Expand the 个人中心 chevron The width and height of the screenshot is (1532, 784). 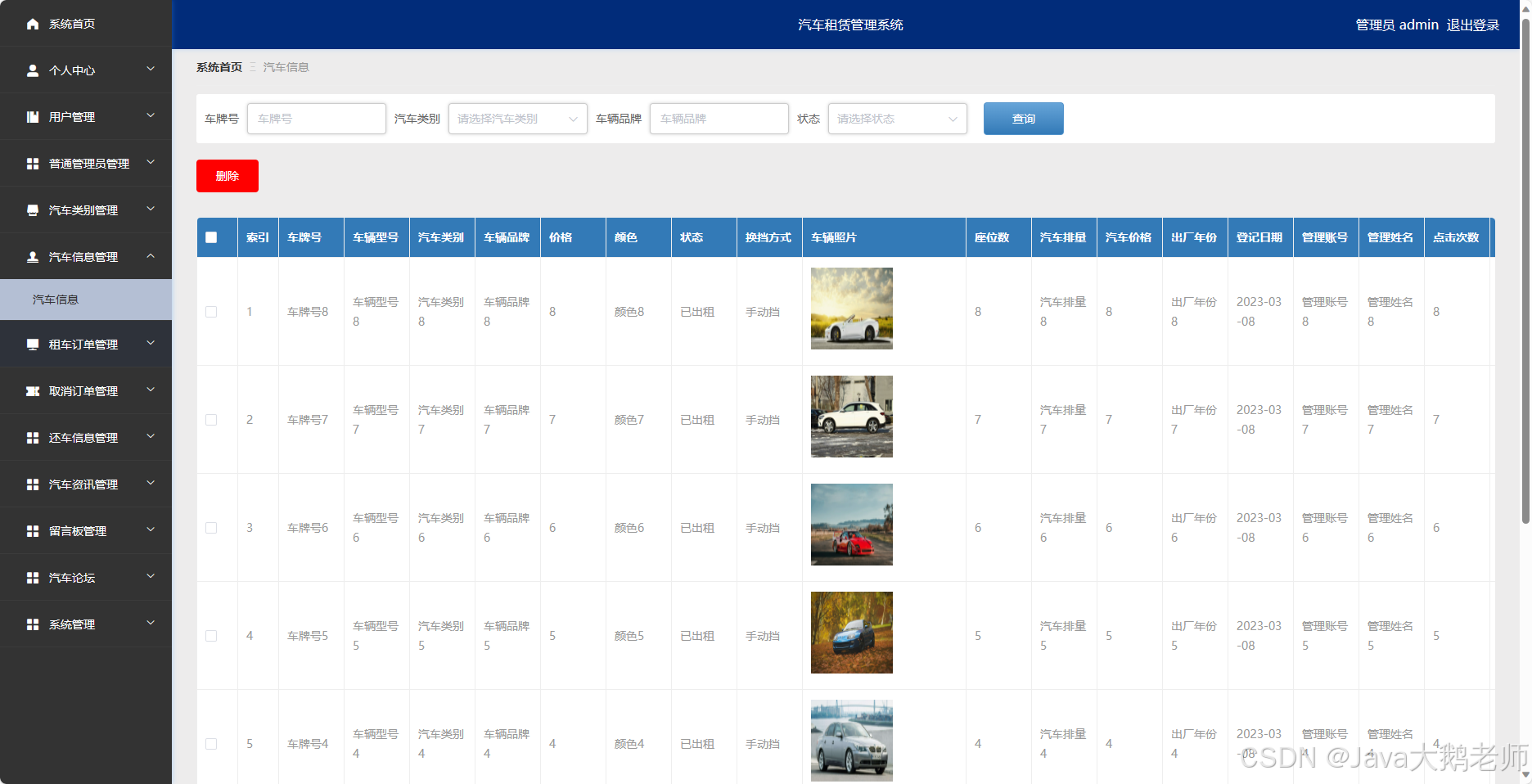[151, 70]
